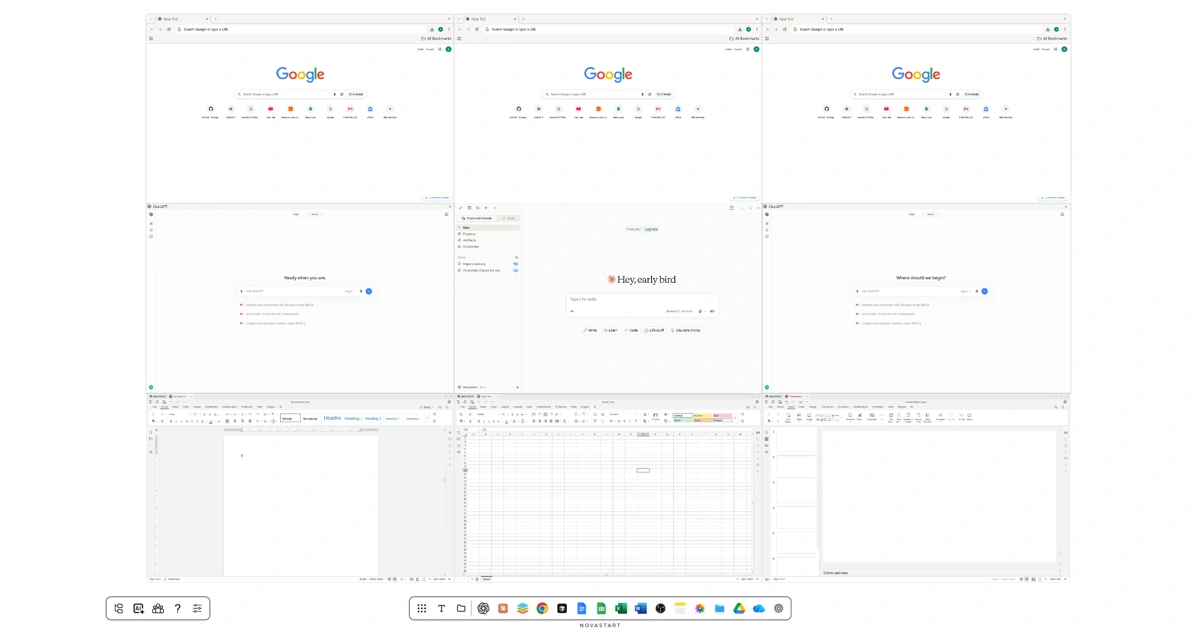Open the File tab in the document editor

click(154, 407)
